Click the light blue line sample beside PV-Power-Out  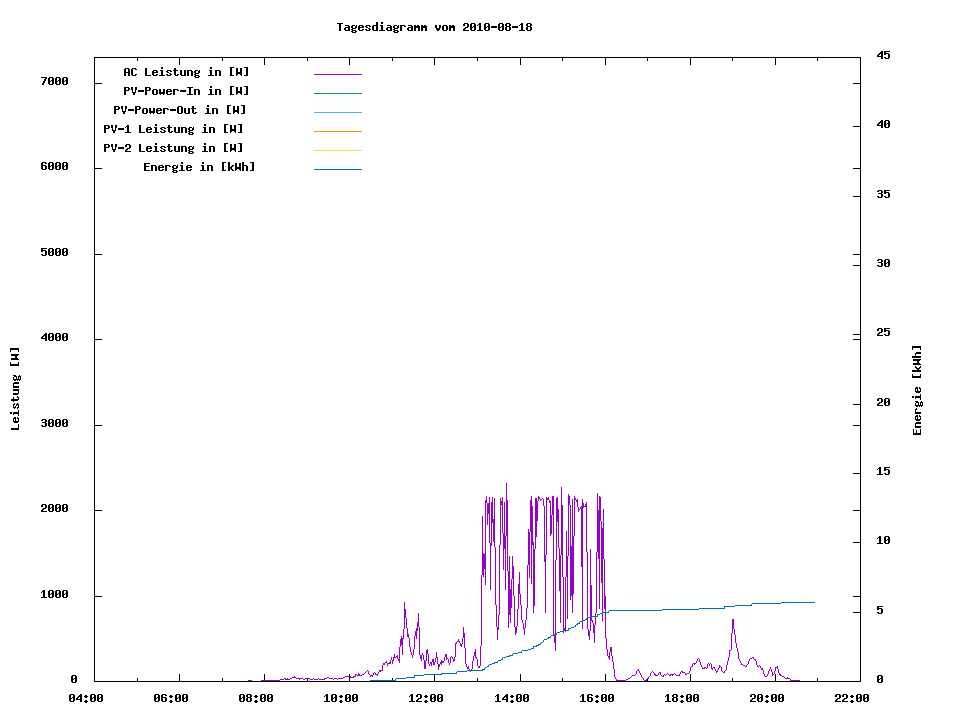pos(337,112)
